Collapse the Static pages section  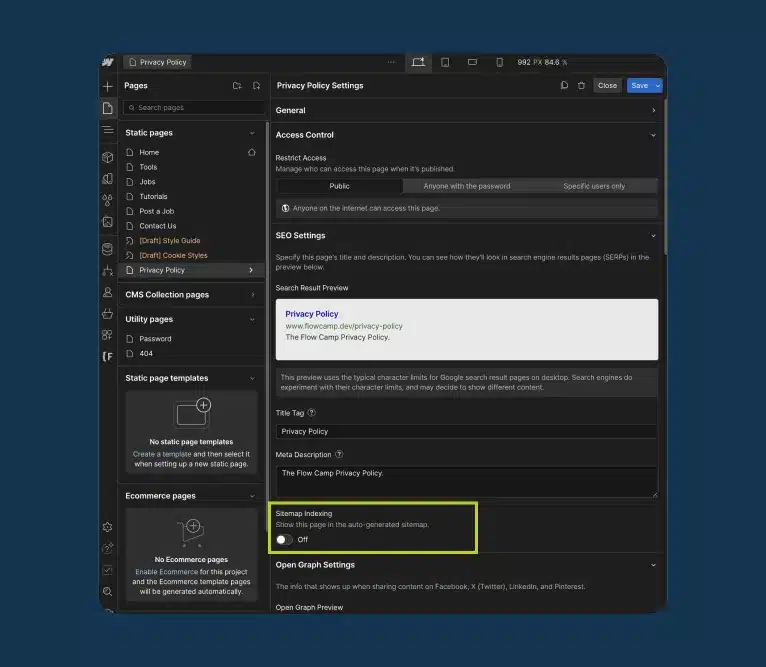[x=252, y=133]
